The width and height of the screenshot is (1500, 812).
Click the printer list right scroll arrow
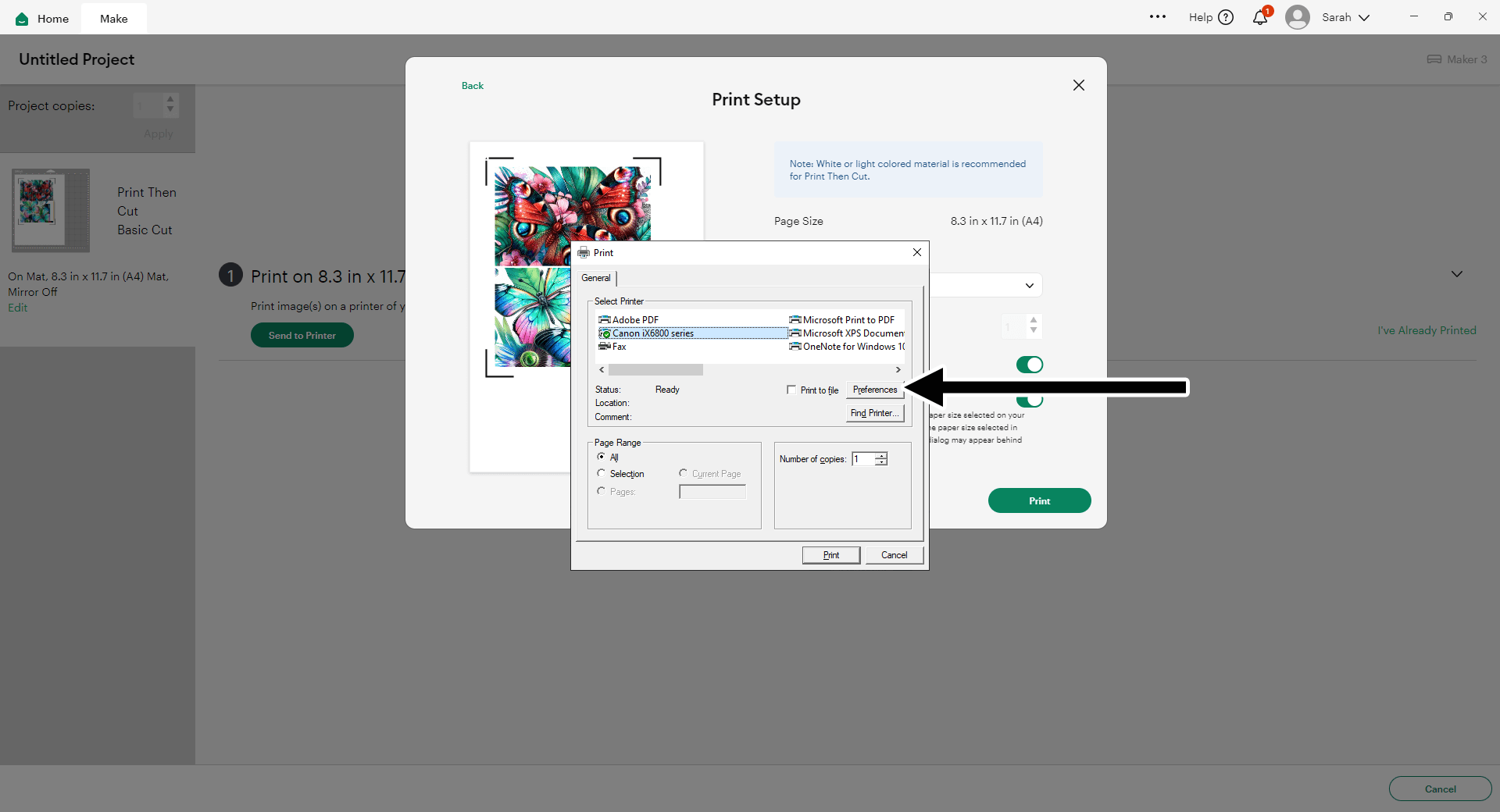898,370
